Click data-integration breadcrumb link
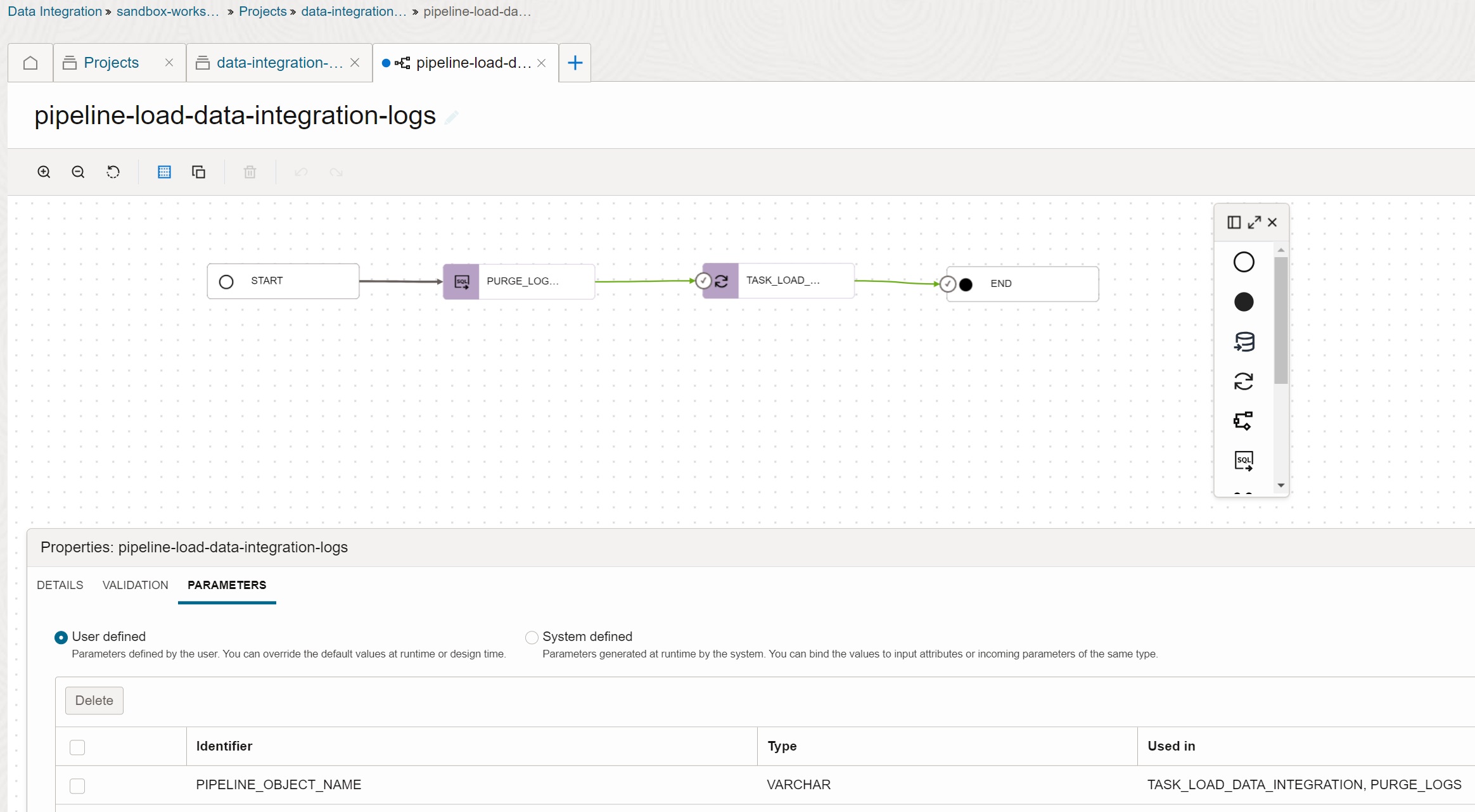Image resolution: width=1475 pixels, height=812 pixels. (x=353, y=11)
